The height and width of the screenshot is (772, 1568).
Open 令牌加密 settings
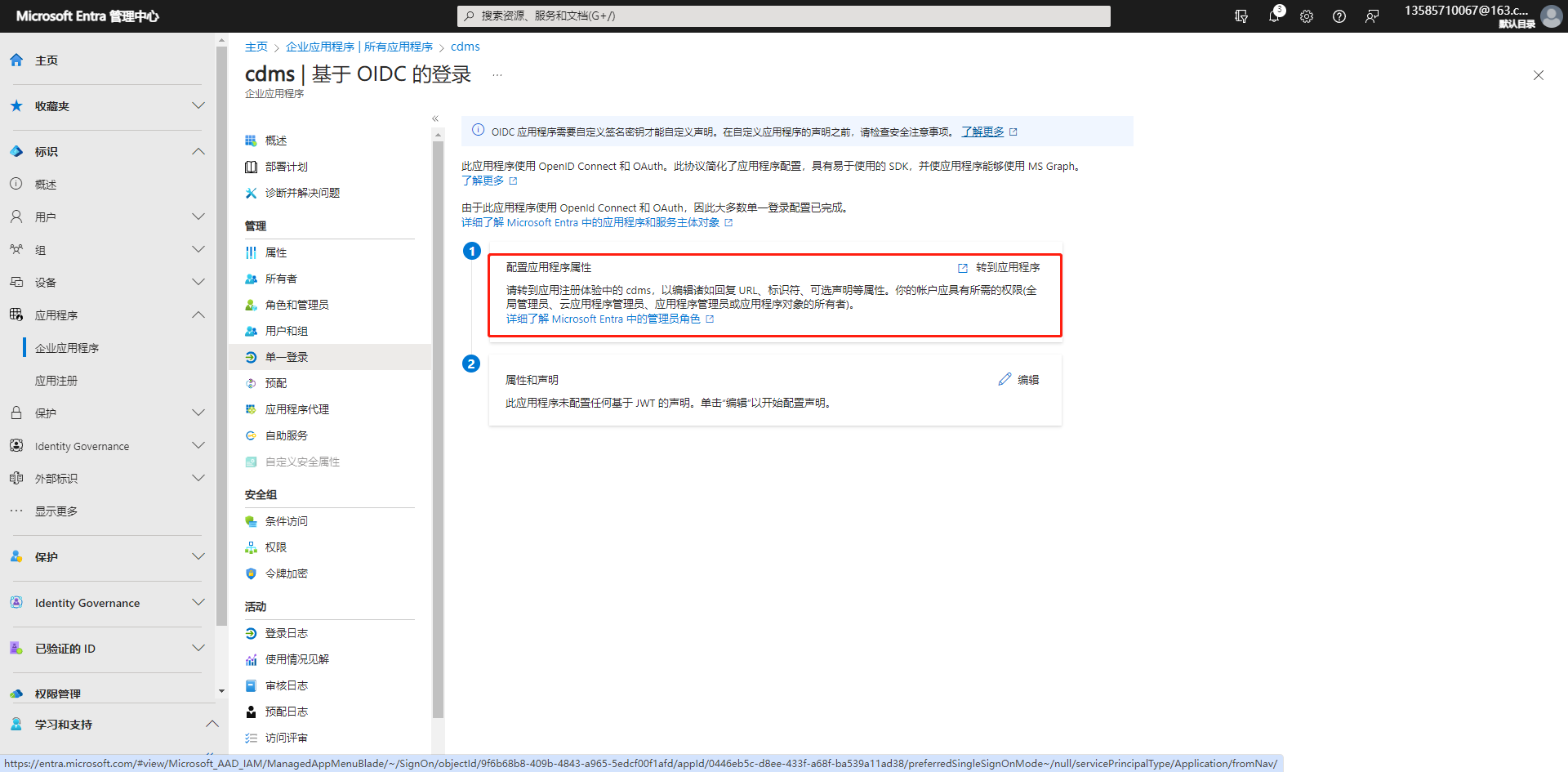point(287,573)
